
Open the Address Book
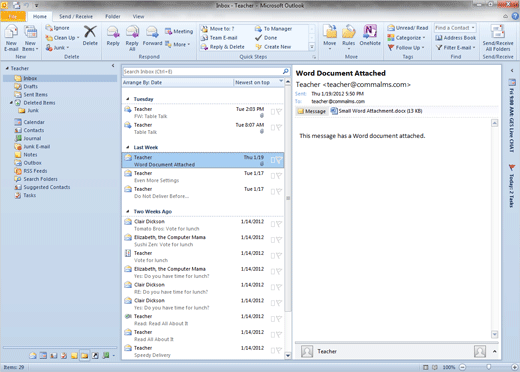(x=456, y=38)
